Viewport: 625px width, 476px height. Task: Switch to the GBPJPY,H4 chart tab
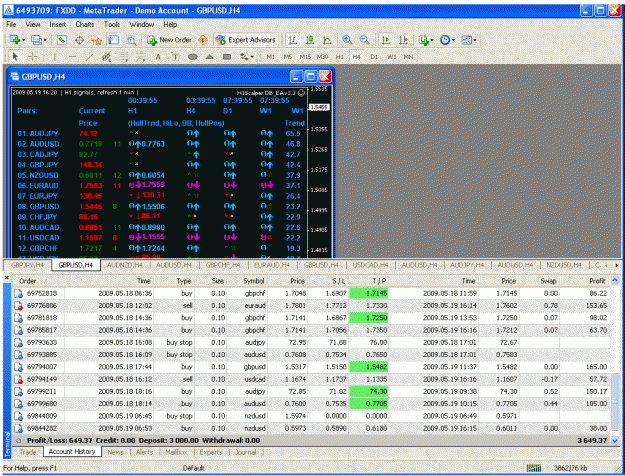[x=28, y=265]
